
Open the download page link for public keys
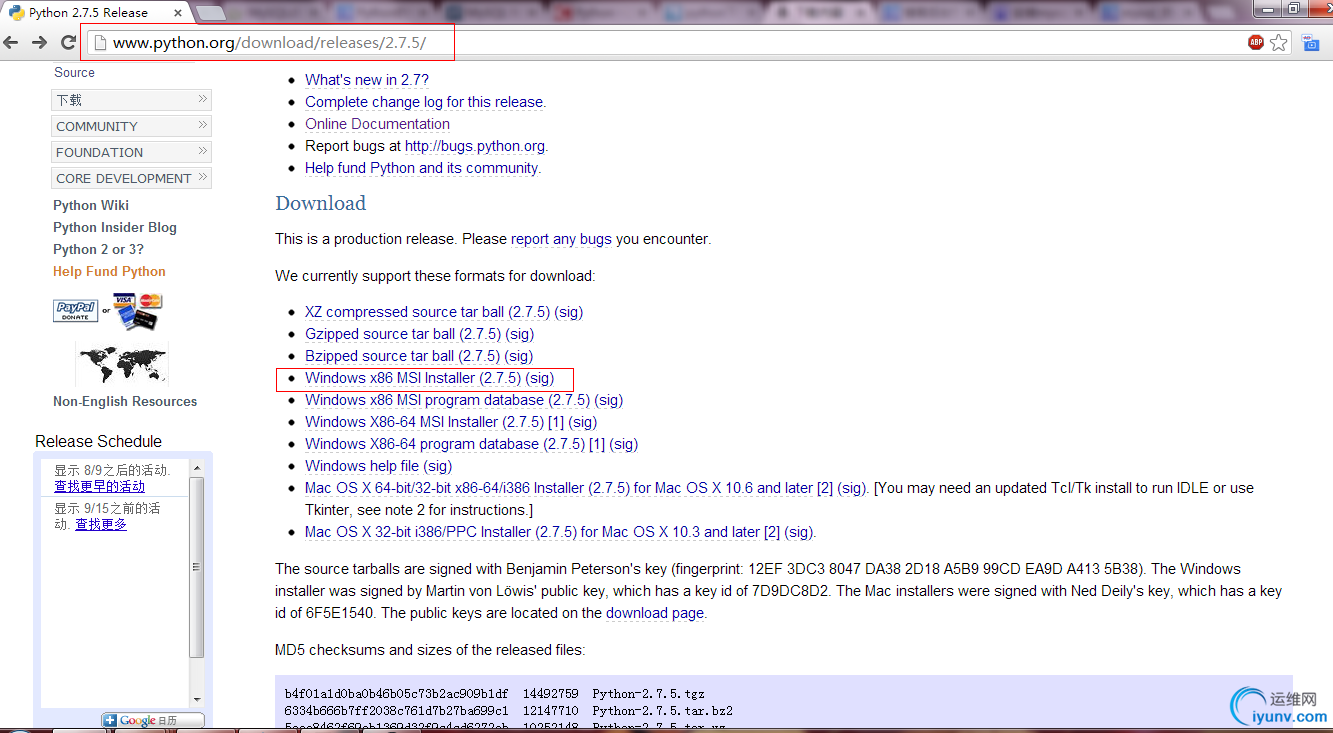coord(655,613)
